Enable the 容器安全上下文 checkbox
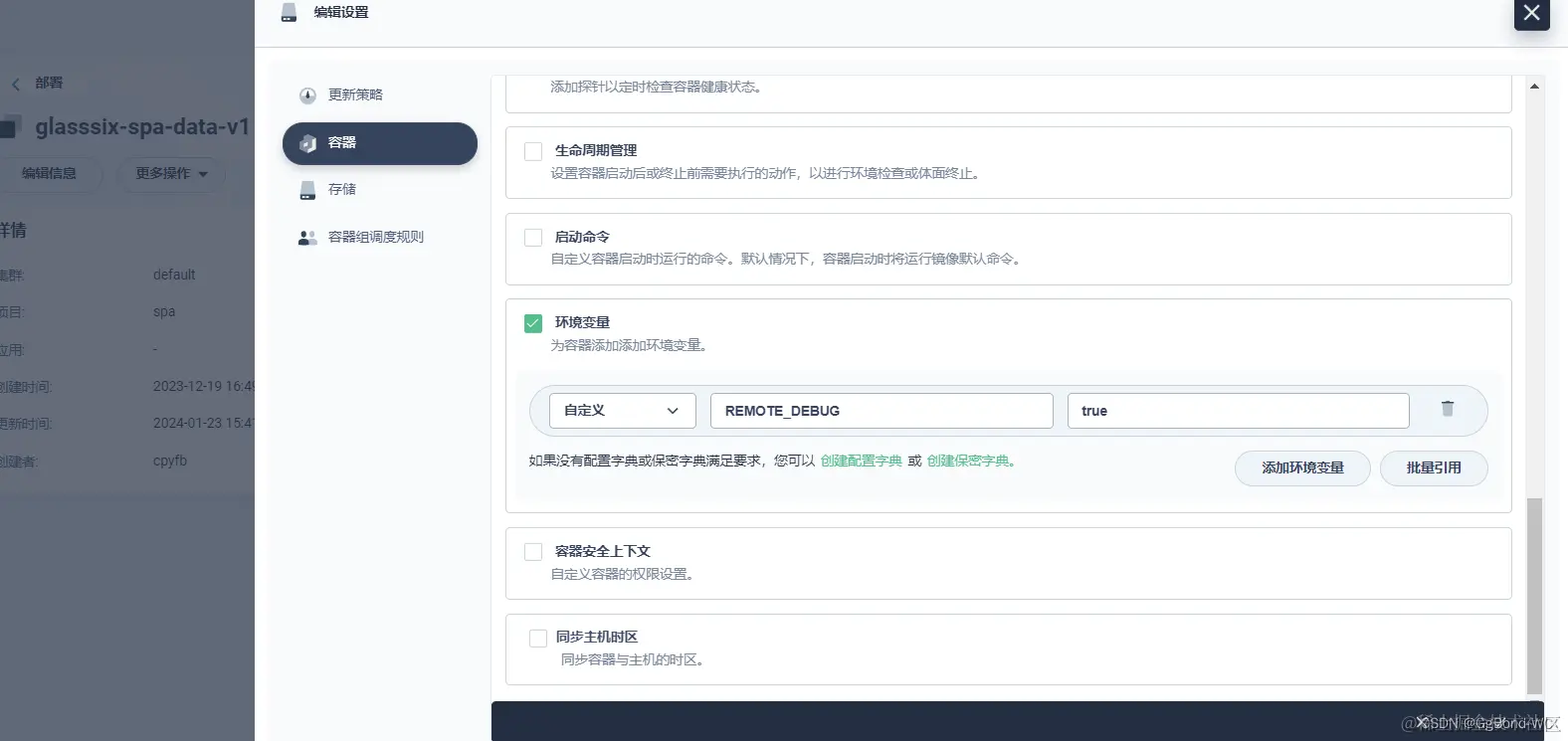1568x741 pixels. coord(533,552)
